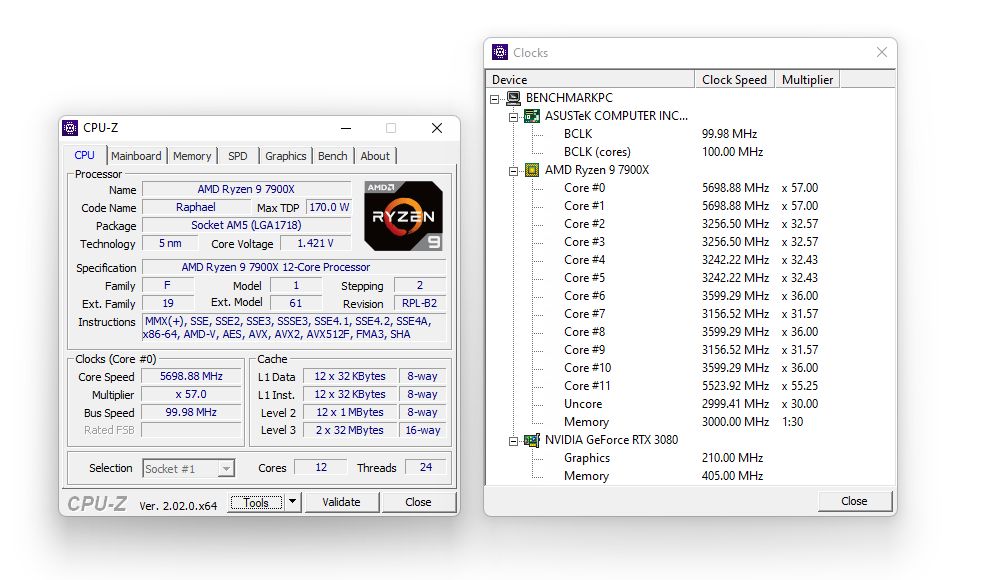Collapse the AMD Ryzen 9 7900X node

513,171
